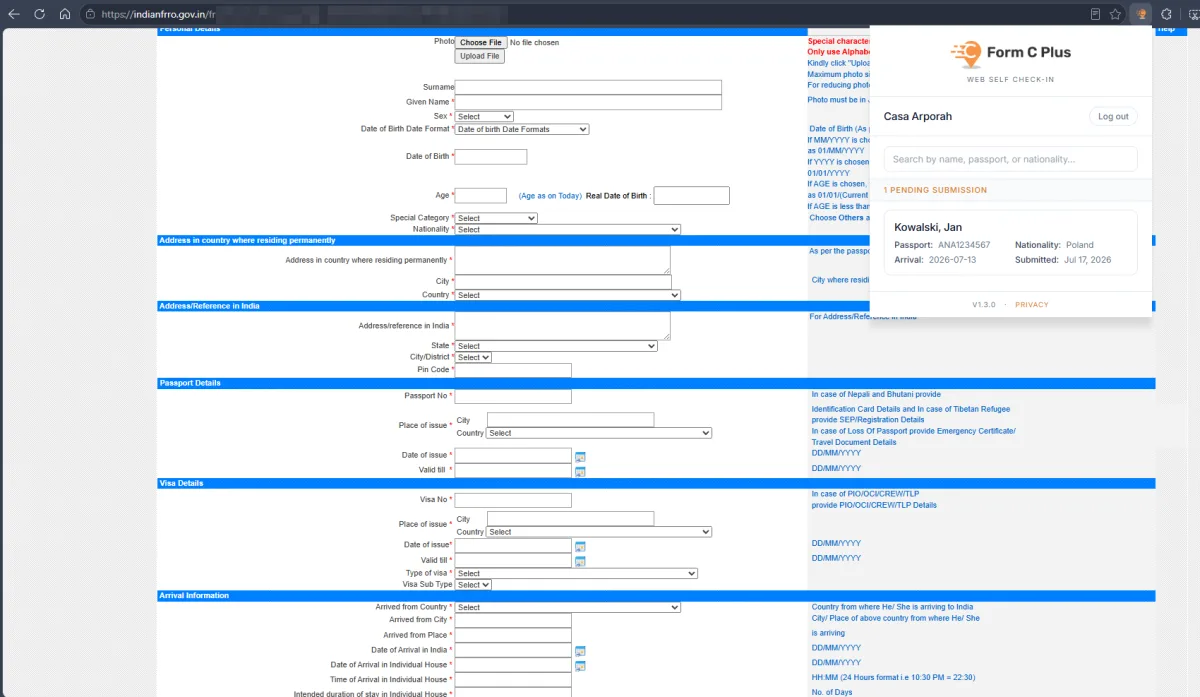The image size is (1200, 697).
Task: Open calendar for passport Date of issue
Action: pyautogui.click(x=580, y=456)
